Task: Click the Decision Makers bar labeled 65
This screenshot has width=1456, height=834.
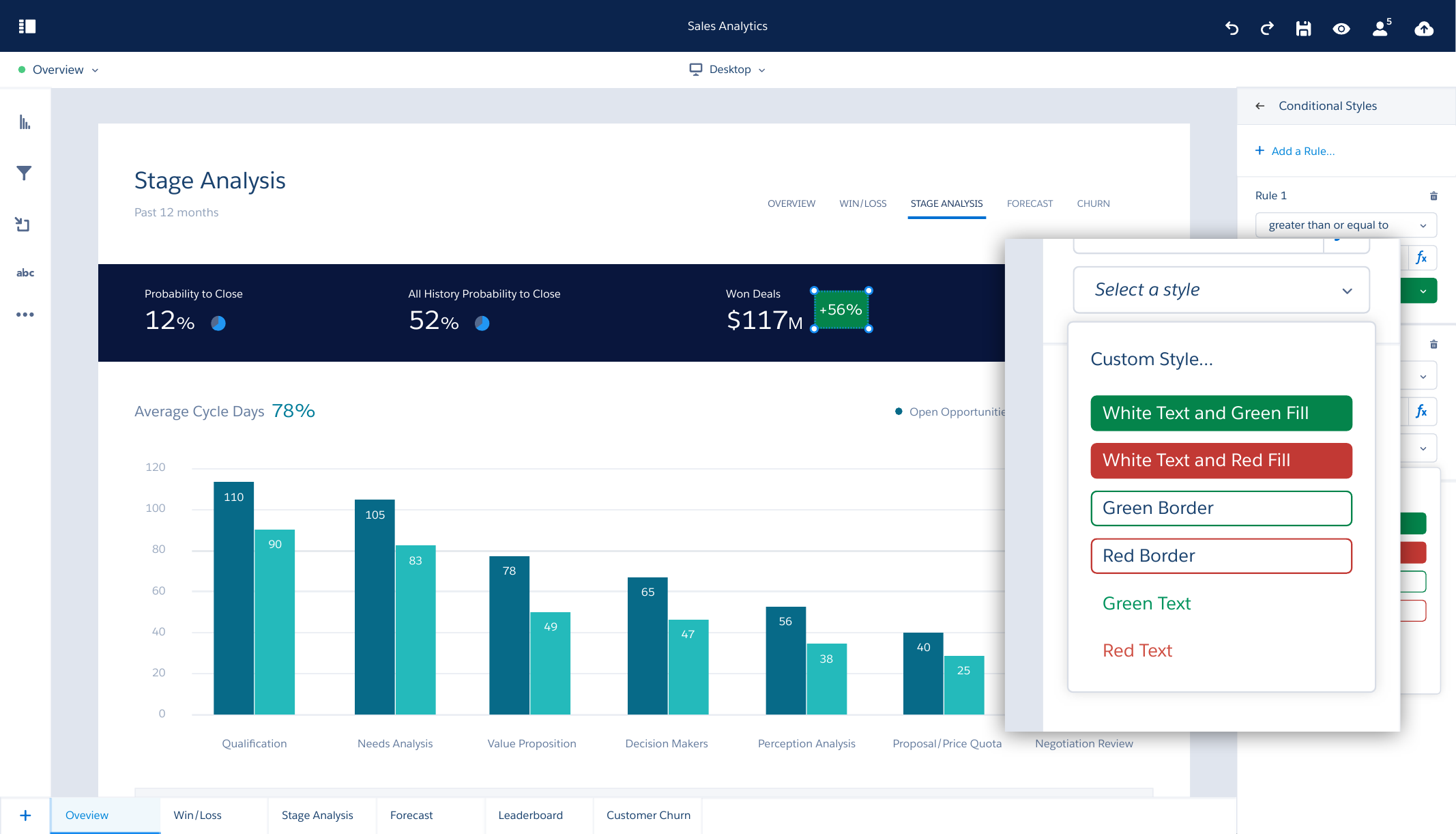Action: (x=647, y=646)
